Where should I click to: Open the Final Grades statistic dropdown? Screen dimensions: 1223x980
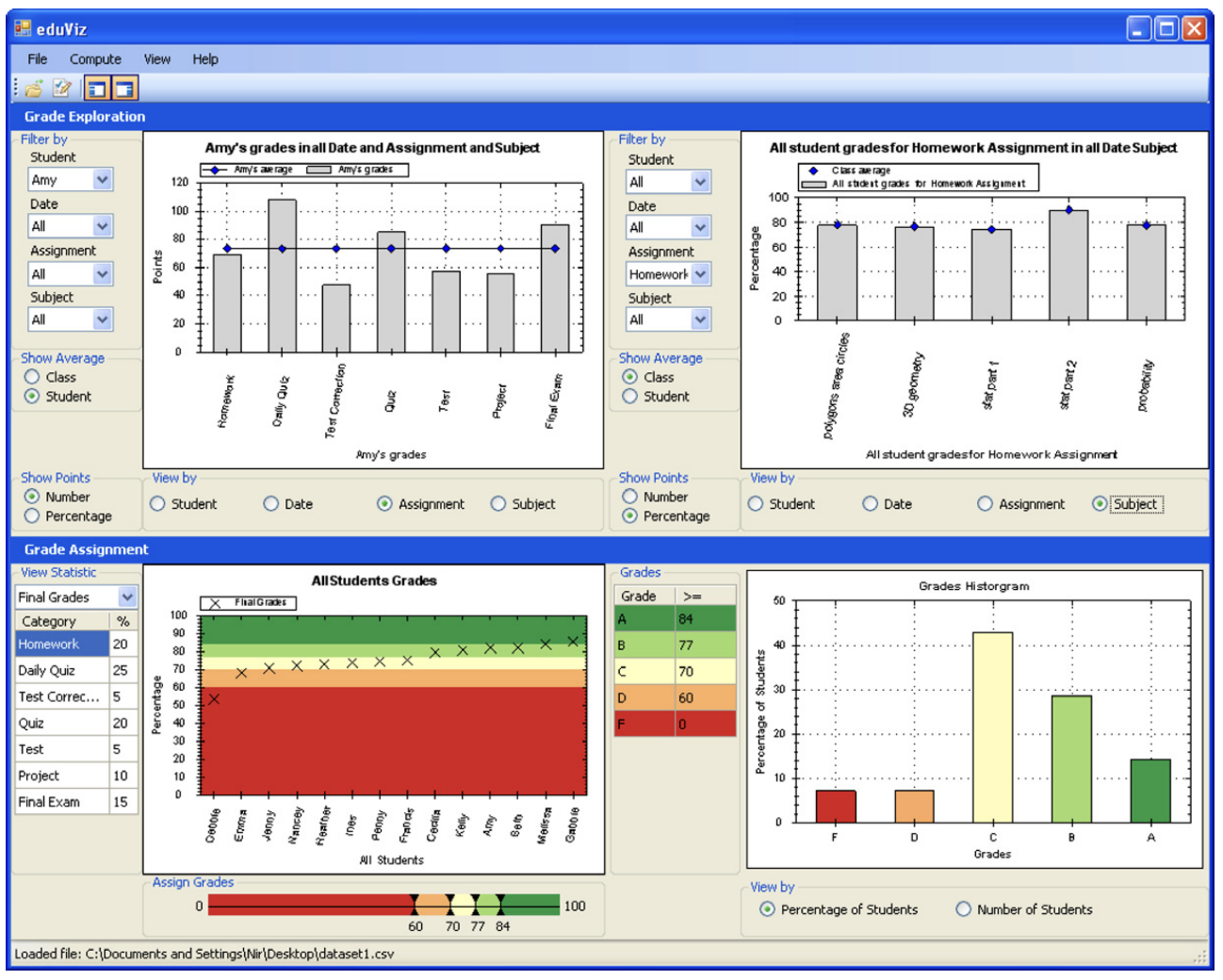point(127,596)
